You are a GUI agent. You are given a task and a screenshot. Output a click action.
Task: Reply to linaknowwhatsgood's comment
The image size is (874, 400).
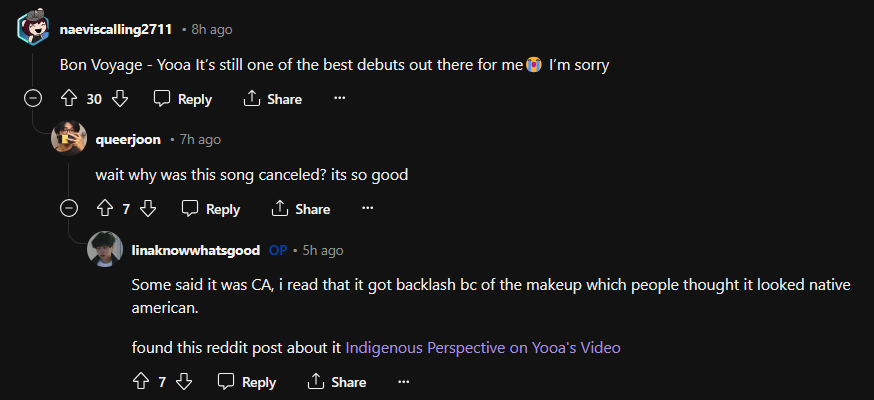coord(247,382)
